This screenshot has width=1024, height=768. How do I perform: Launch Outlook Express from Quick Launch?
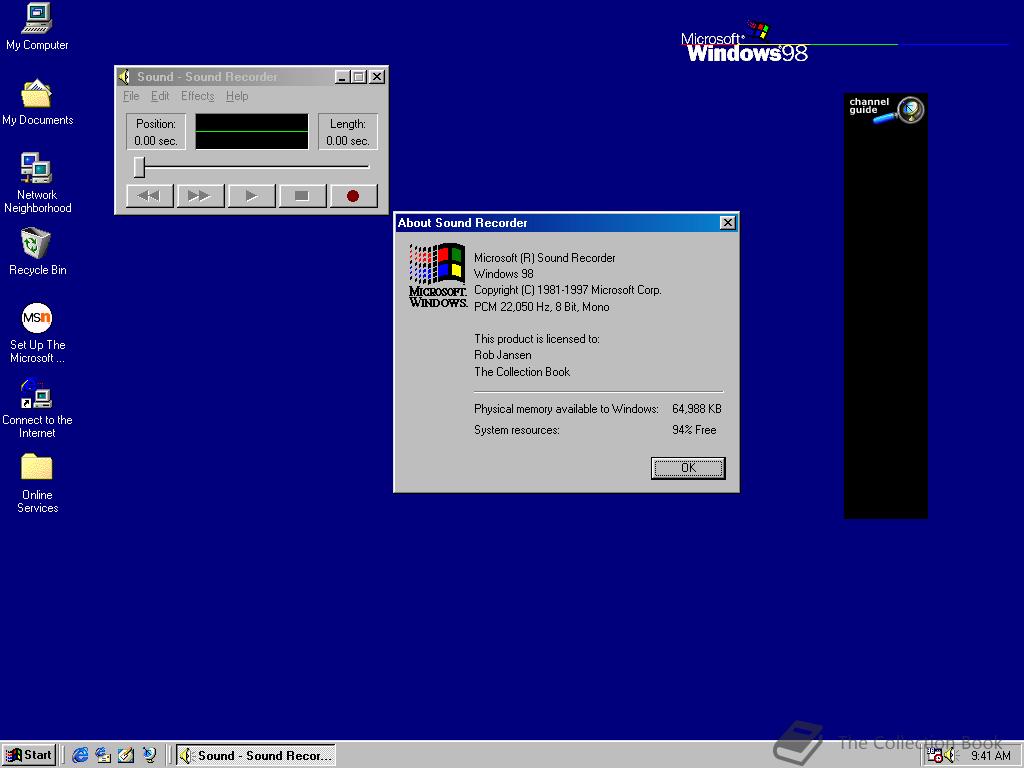[x=103, y=755]
